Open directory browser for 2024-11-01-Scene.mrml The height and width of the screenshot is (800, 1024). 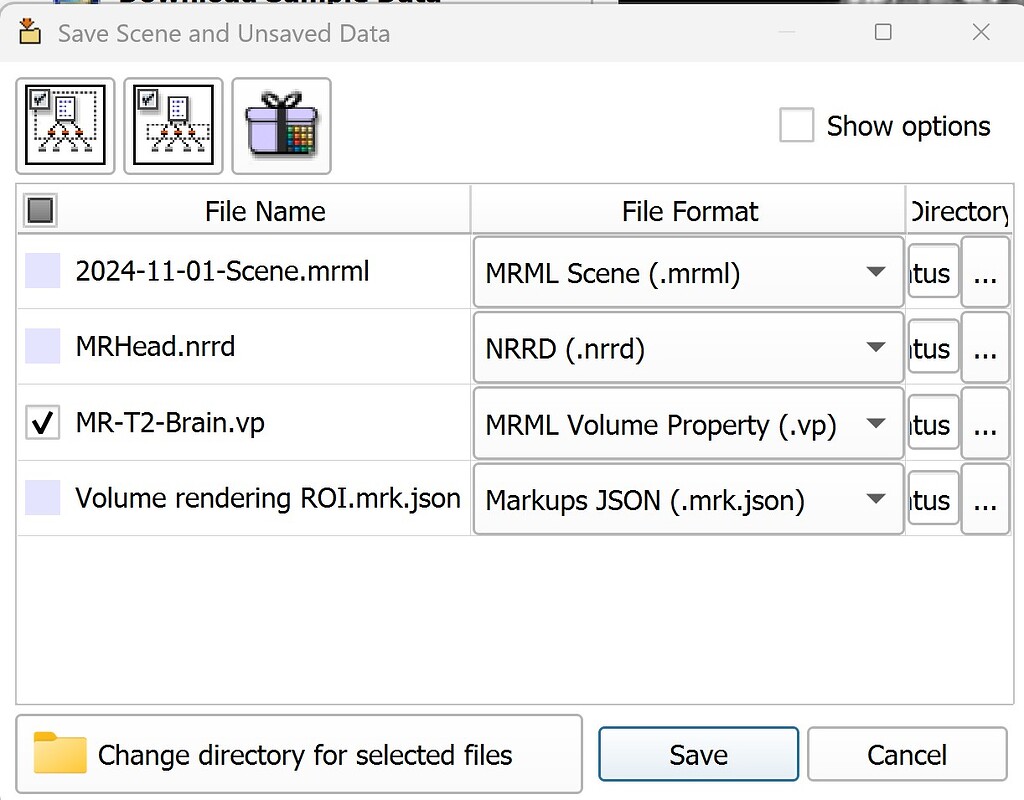tap(985, 272)
